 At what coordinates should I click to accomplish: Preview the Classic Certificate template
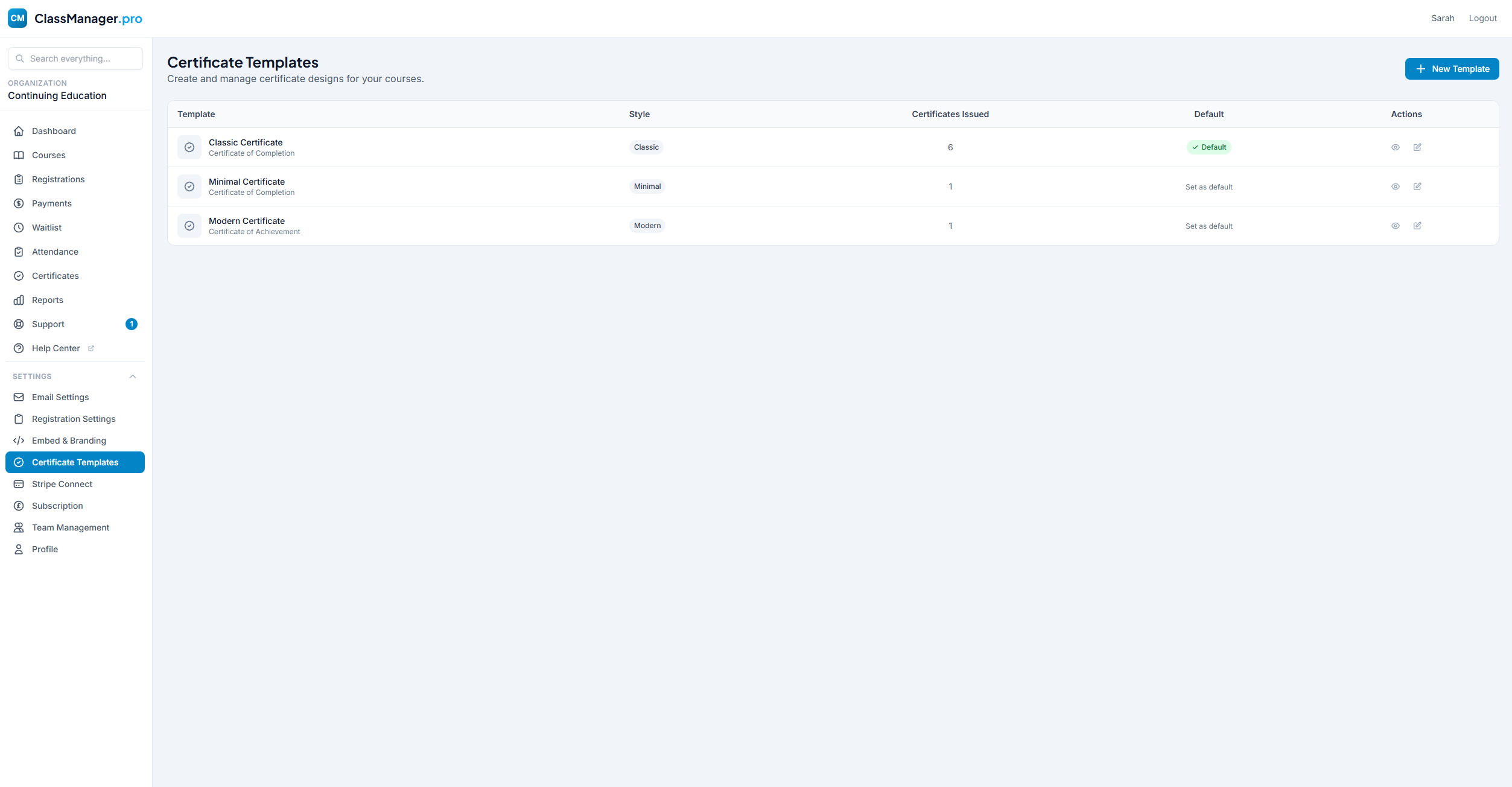pyautogui.click(x=1396, y=147)
